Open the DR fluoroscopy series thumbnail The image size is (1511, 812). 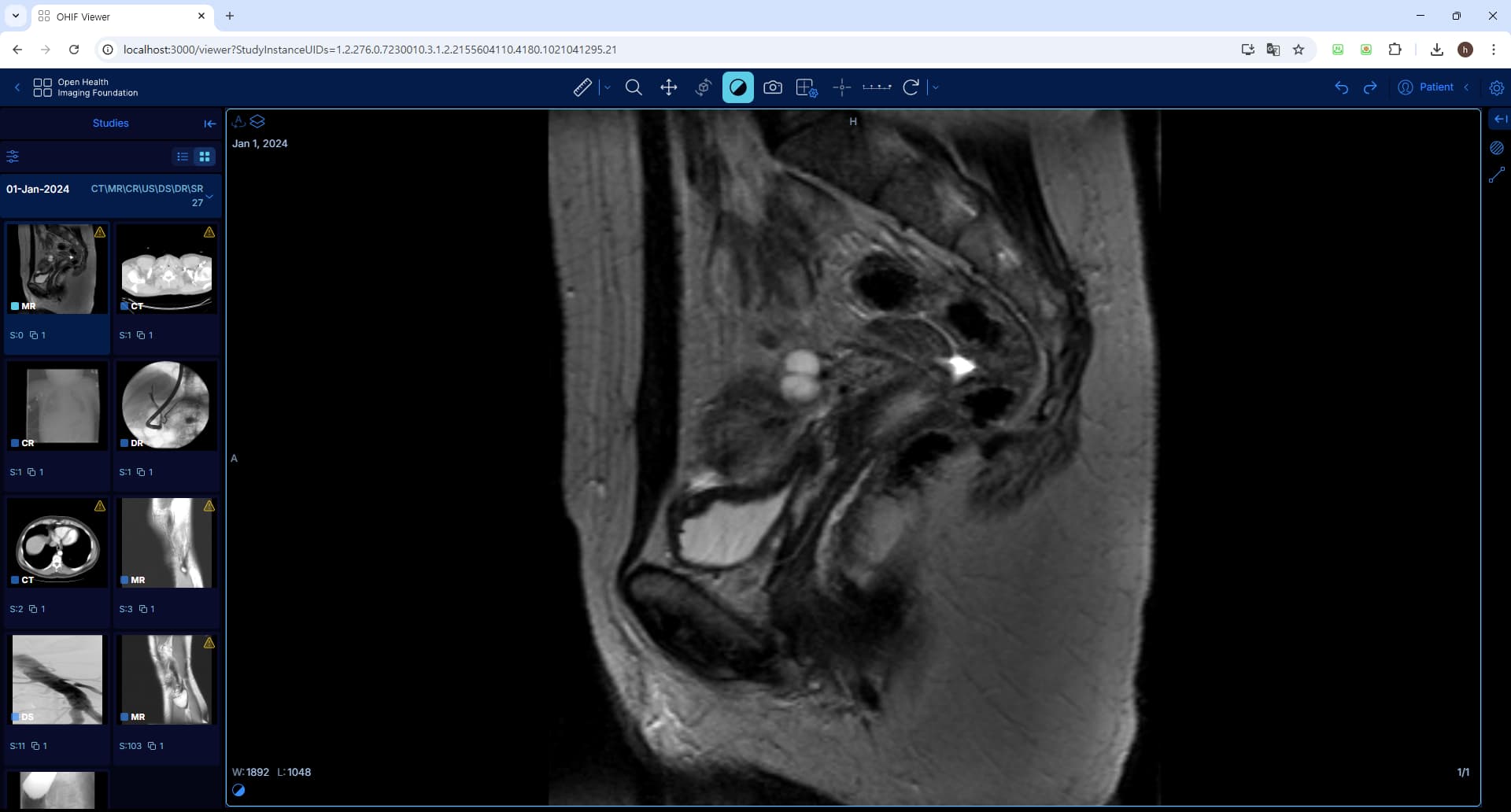tap(166, 406)
